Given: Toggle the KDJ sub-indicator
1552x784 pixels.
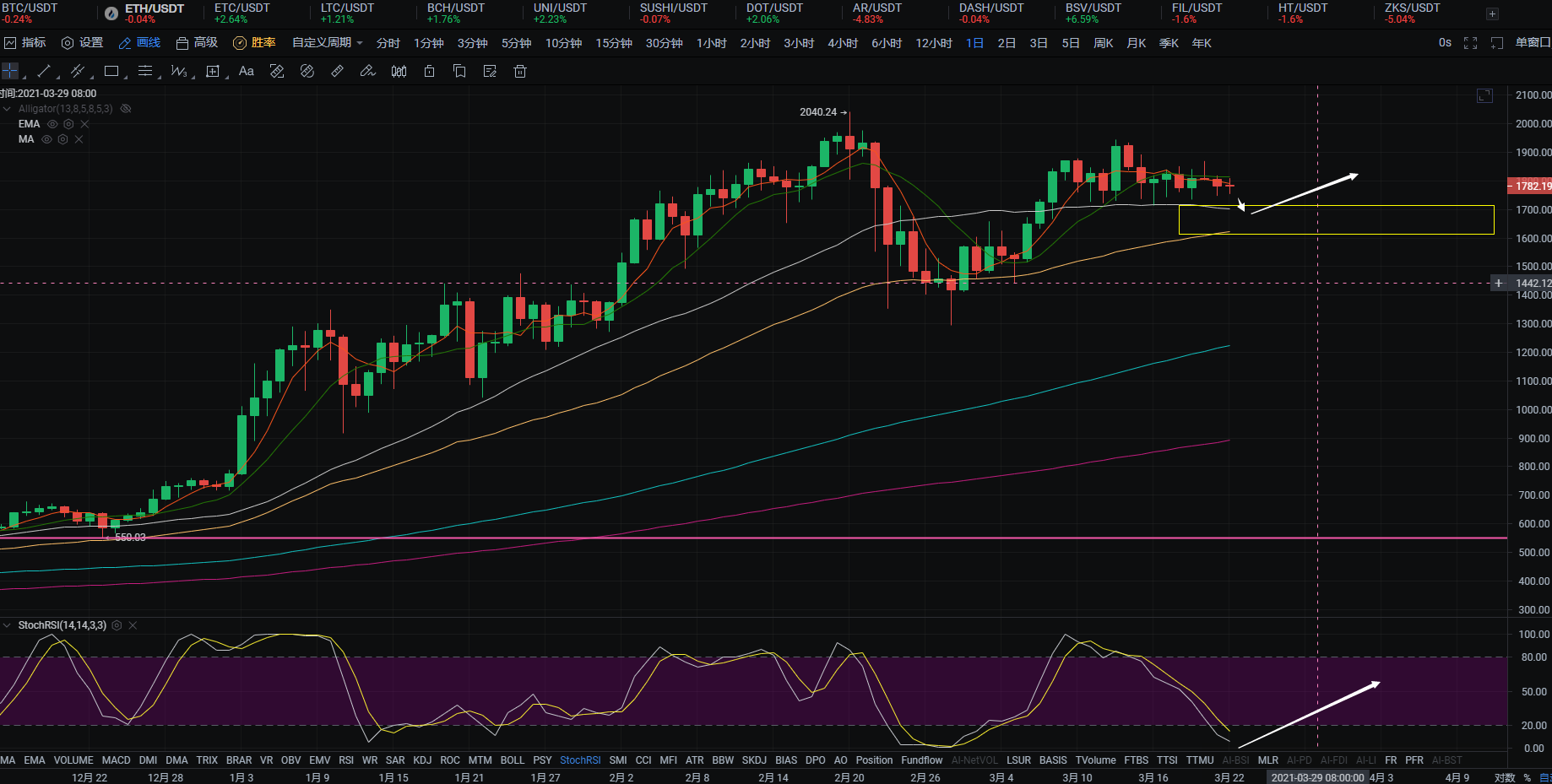Looking at the screenshot, I should point(422,760).
